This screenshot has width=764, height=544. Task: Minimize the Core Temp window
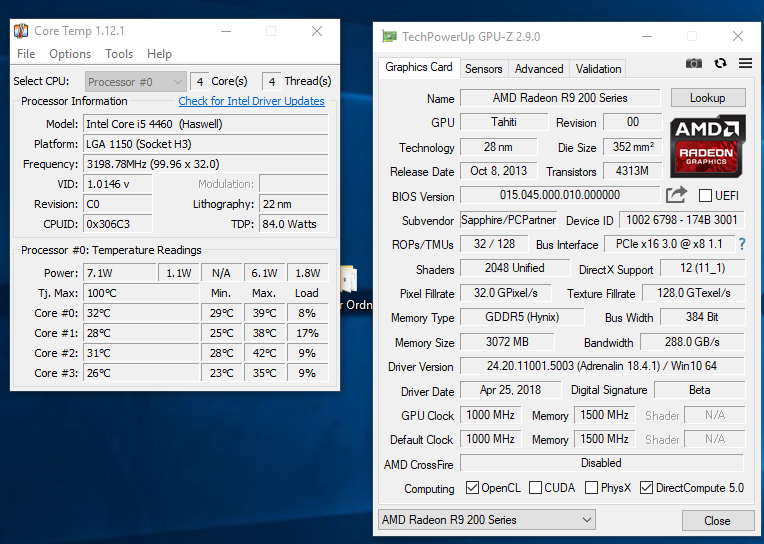pyautogui.click(x=226, y=31)
